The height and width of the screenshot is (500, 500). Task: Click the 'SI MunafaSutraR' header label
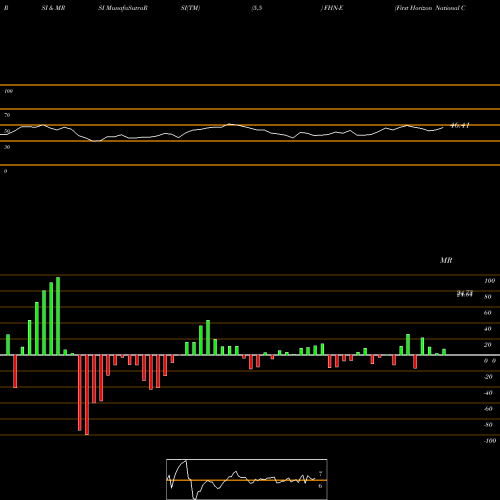123,8
